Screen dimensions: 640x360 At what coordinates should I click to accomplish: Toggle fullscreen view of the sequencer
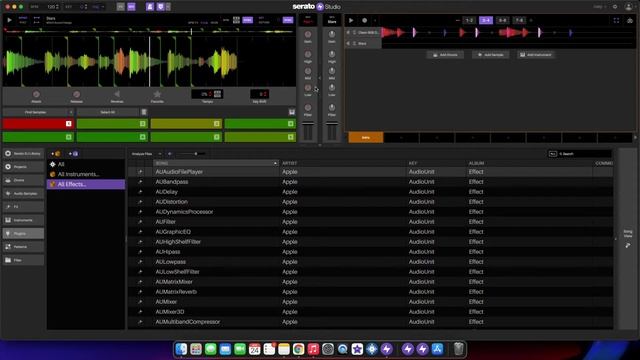pos(616,20)
